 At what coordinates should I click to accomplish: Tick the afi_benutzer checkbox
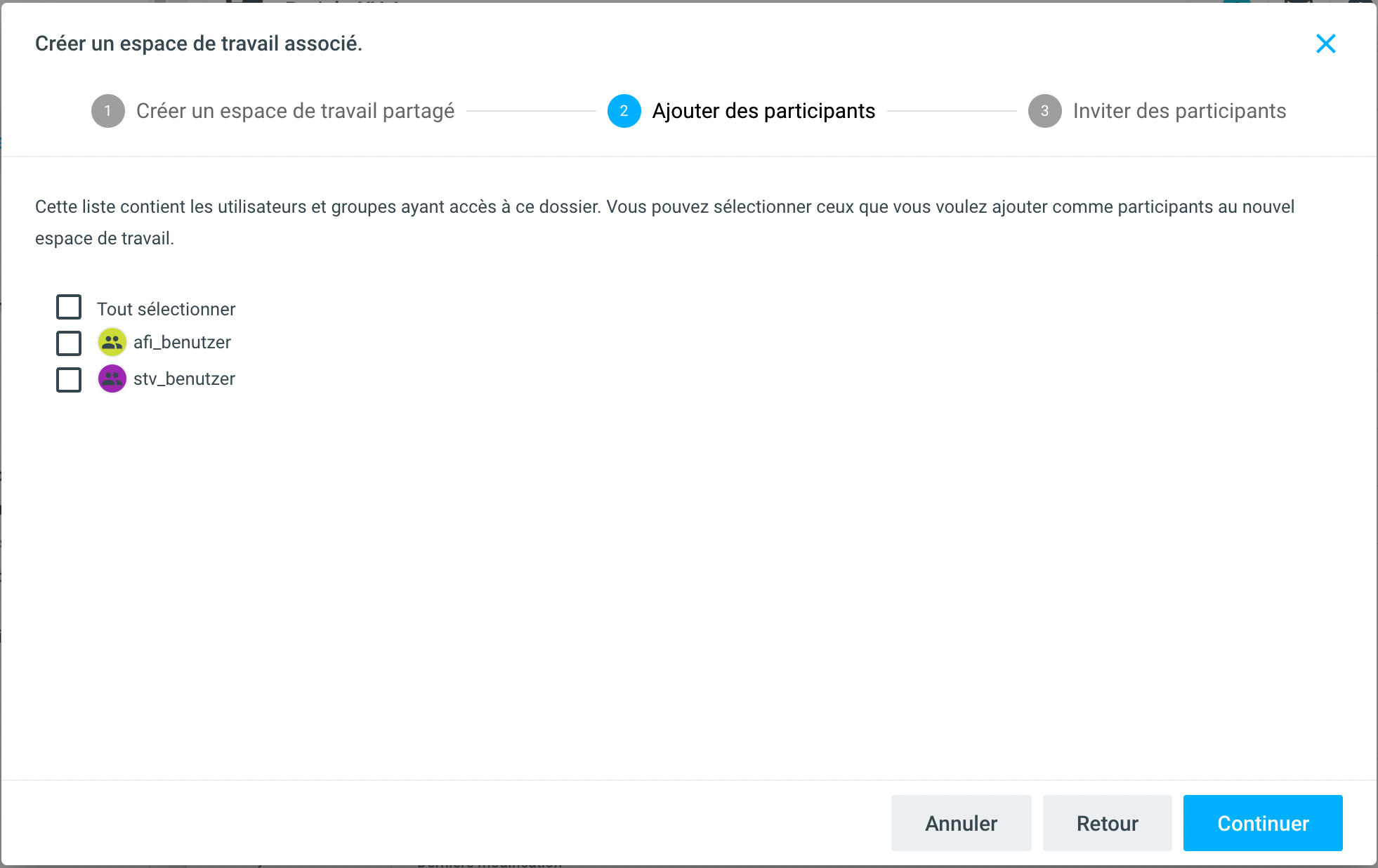pyautogui.click(x=69, y=343)
